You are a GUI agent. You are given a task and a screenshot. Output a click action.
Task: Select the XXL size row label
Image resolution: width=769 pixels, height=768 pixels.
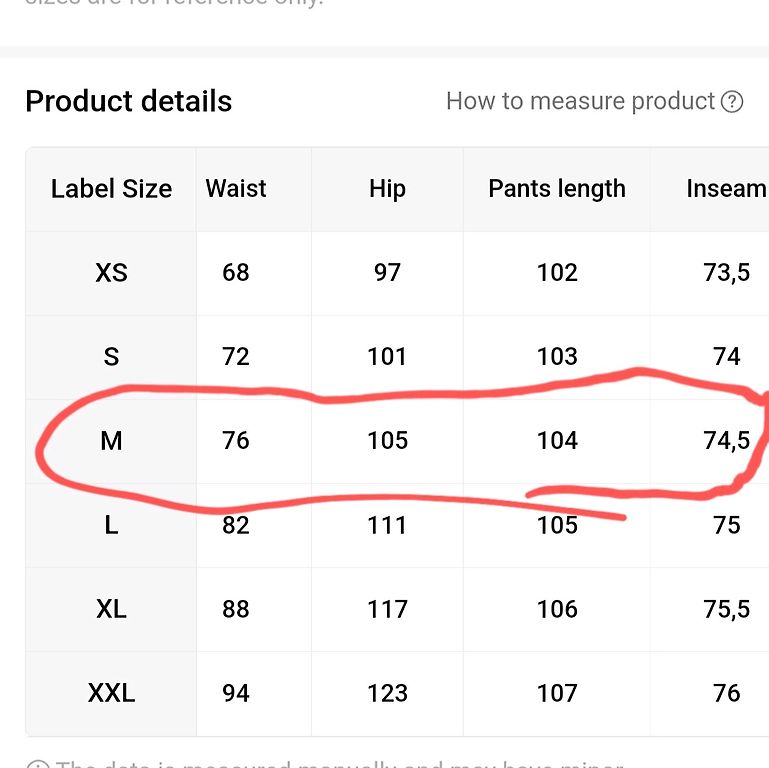click(x=111, y=693)
